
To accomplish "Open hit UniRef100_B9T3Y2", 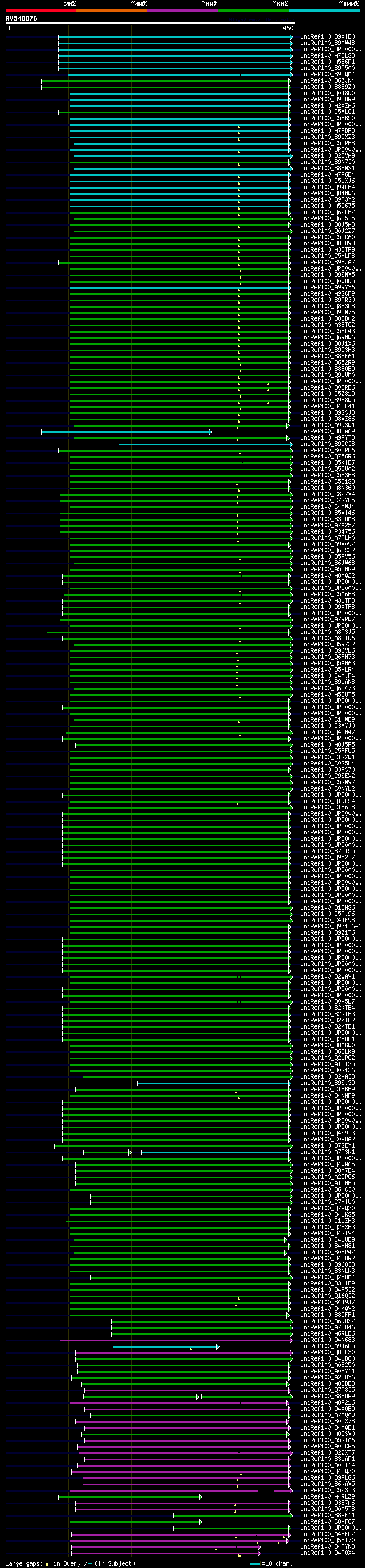I will pos(327,200).
